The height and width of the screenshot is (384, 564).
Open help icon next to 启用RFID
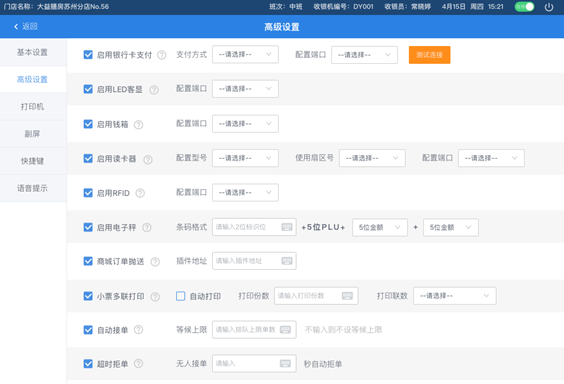(x=140, y=193)
